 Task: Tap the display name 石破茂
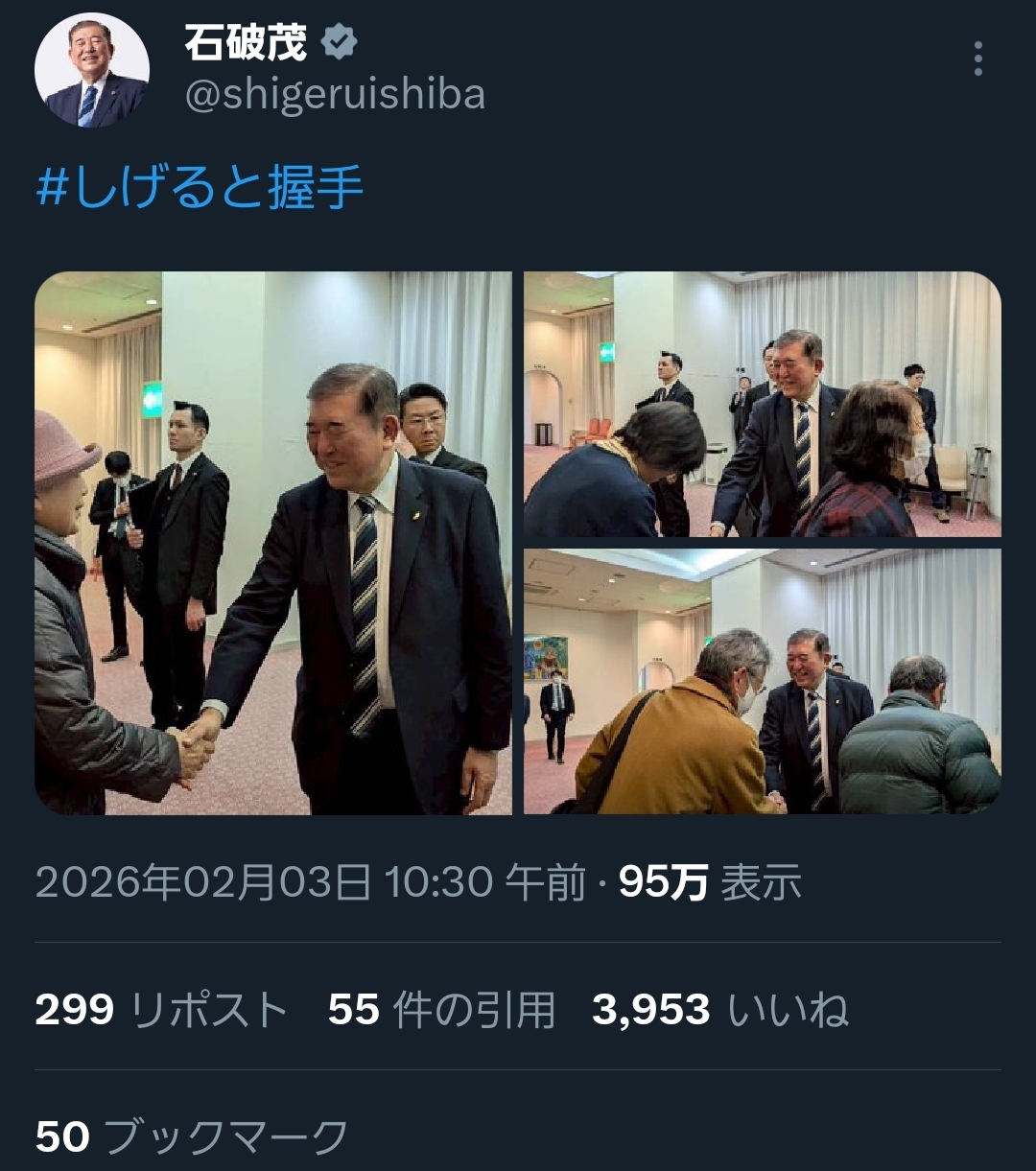click(x=246, y=43)
